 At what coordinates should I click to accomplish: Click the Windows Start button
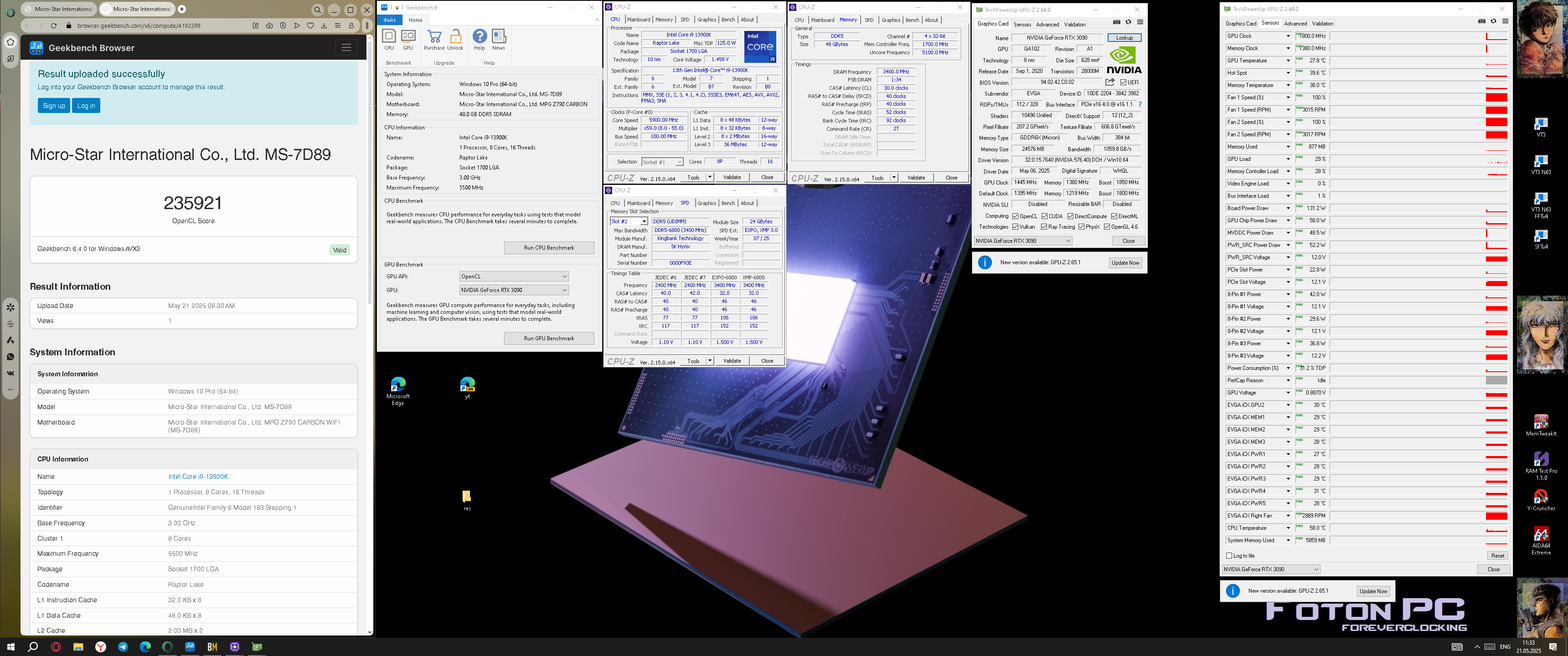[x=10, y=647]
